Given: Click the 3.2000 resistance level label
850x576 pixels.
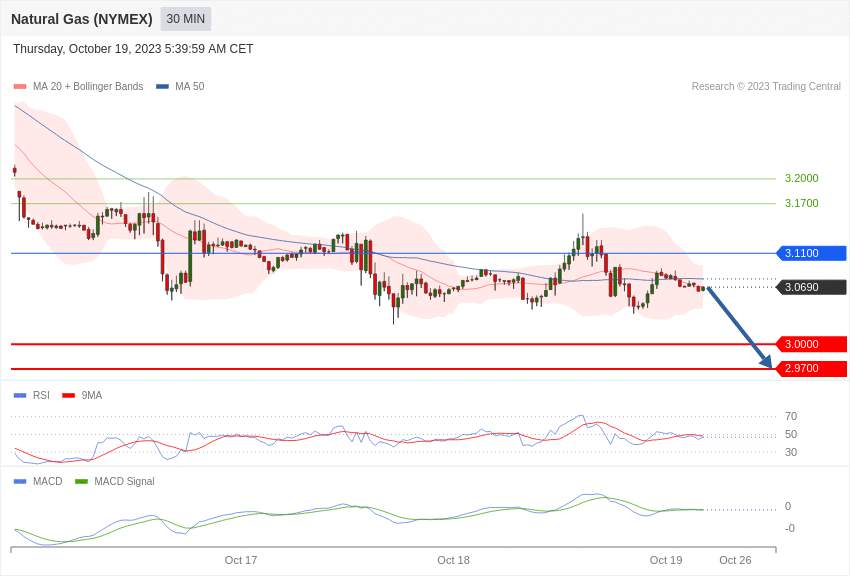Looking at the screenshot, I should pos(802,178).
